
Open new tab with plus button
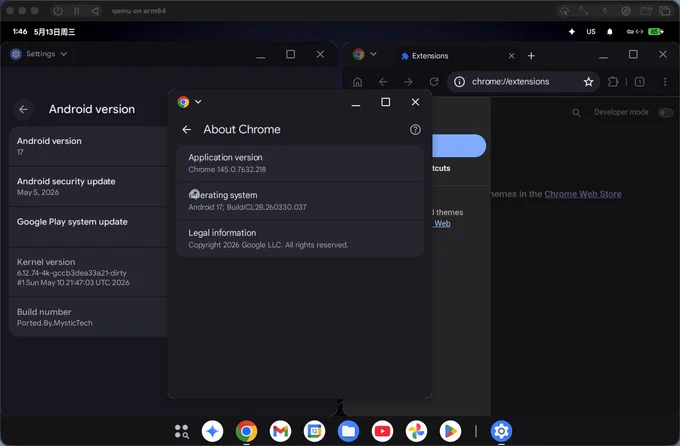pyautogui.click(x=531, y=56)
